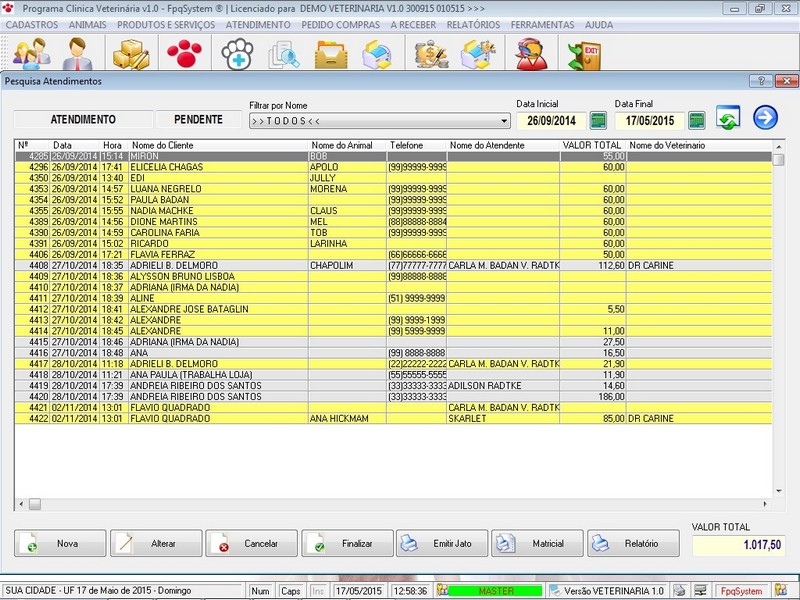The height and width of the screenshot is (600, 800).
Task: Open the Data Final calendar picker
Action: click(696, 120)
